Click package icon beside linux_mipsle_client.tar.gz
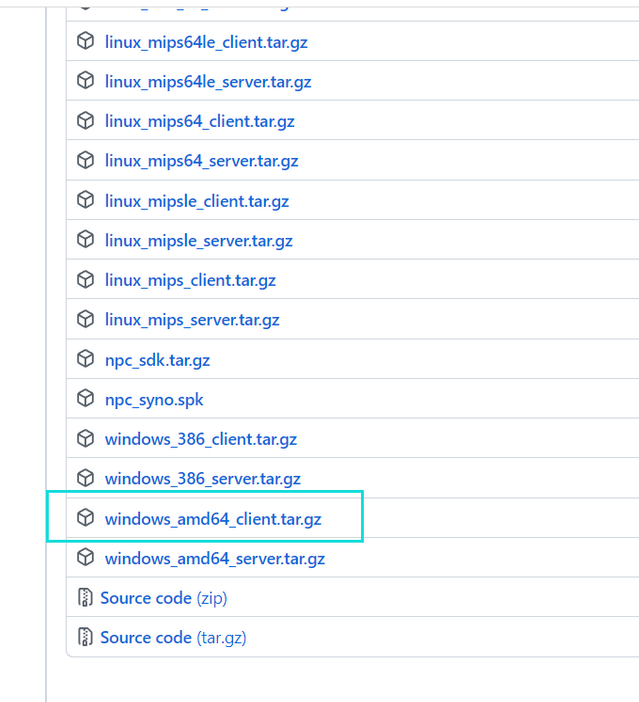This screenshot has width=639, height=702. (86, 200)
